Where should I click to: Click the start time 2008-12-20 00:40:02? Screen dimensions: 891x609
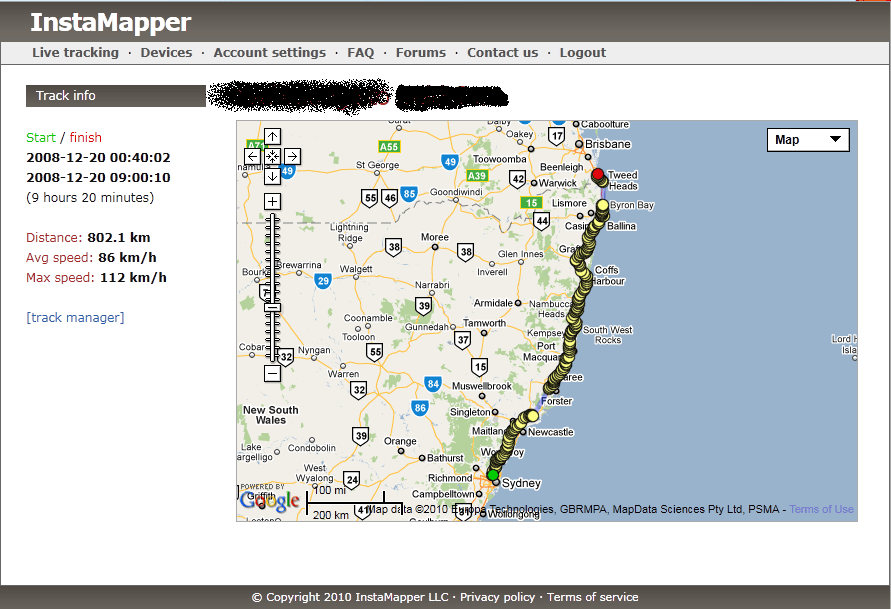tap(98, 157)
